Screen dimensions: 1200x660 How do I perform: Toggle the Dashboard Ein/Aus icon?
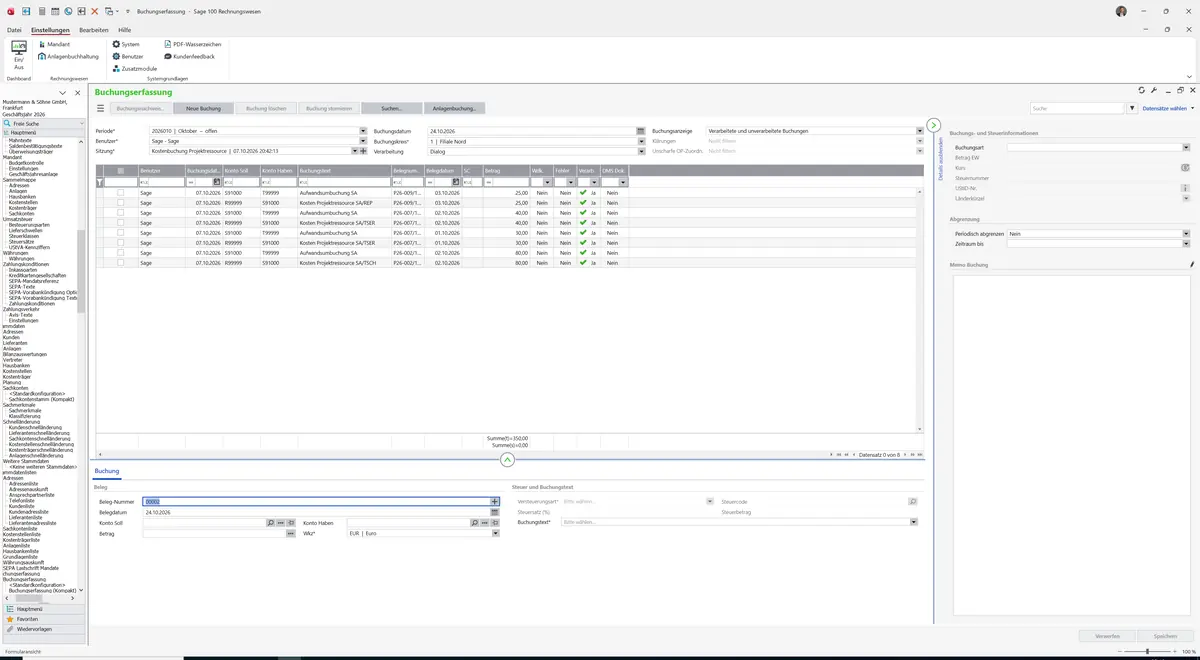[x=19, y=55]
